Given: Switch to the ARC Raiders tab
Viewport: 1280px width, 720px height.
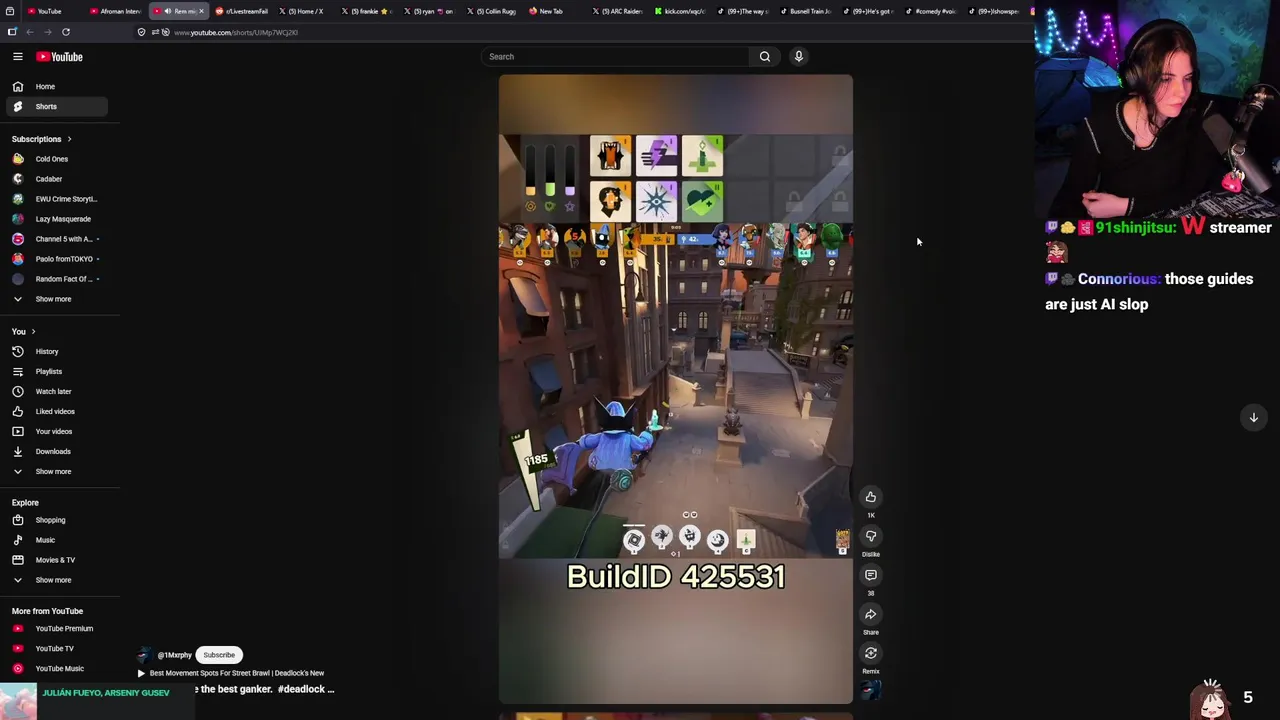Looking at the screenshot, I should (619, 11).
